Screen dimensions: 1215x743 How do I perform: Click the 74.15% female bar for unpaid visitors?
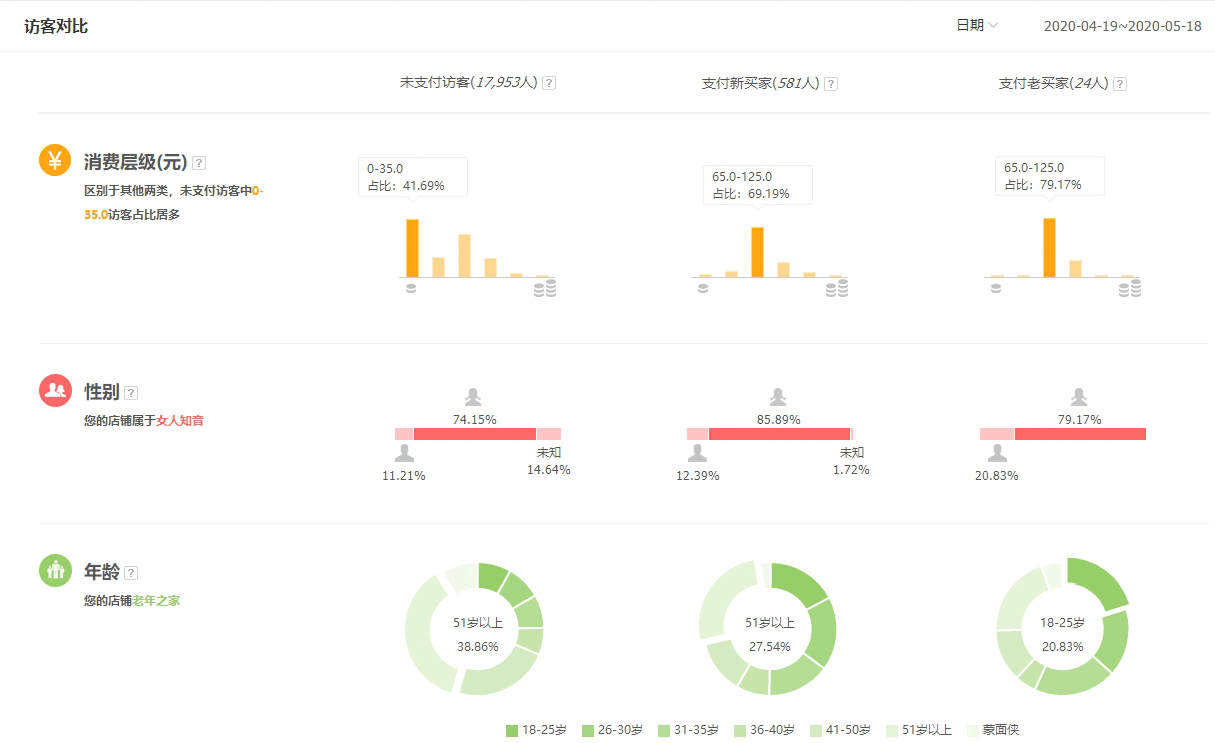[x=475, y=434]
